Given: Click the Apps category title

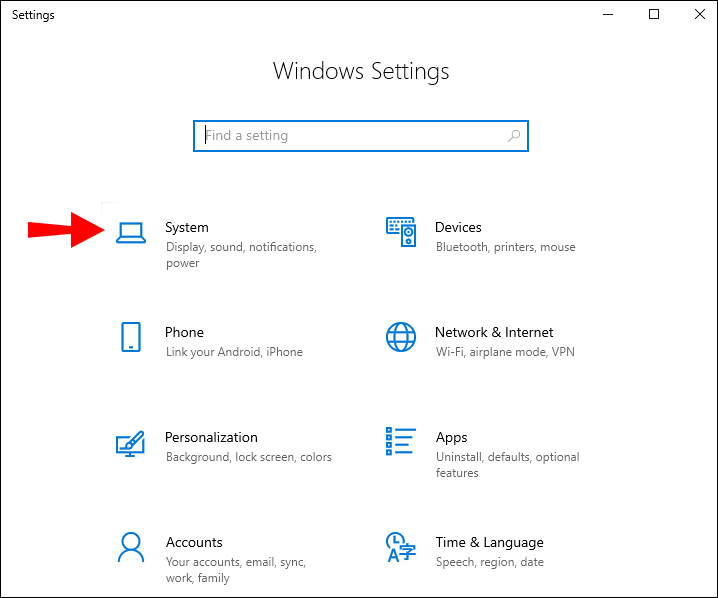Looking at the screenshot, I should (x=452, y=437).
